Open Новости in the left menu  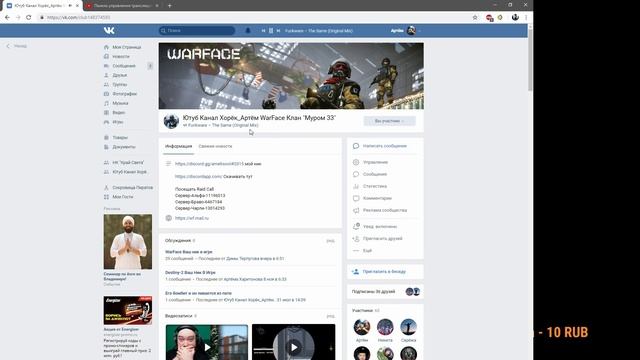[121, 57]
